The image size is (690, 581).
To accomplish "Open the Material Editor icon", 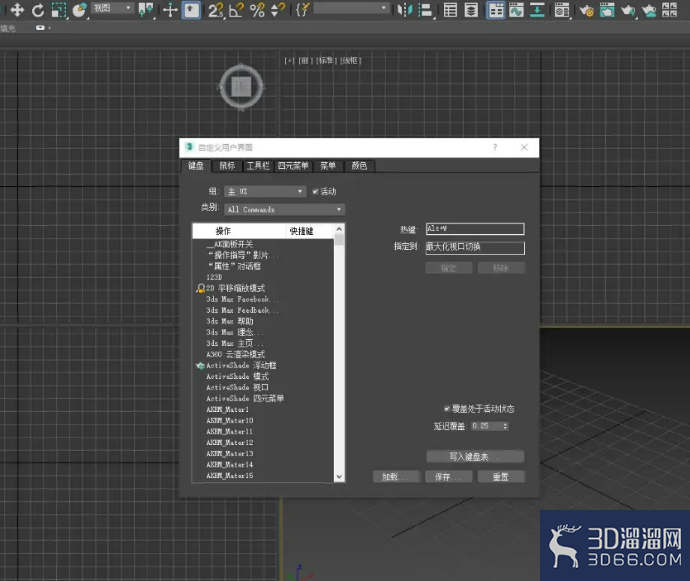I will tap(562, 10).
